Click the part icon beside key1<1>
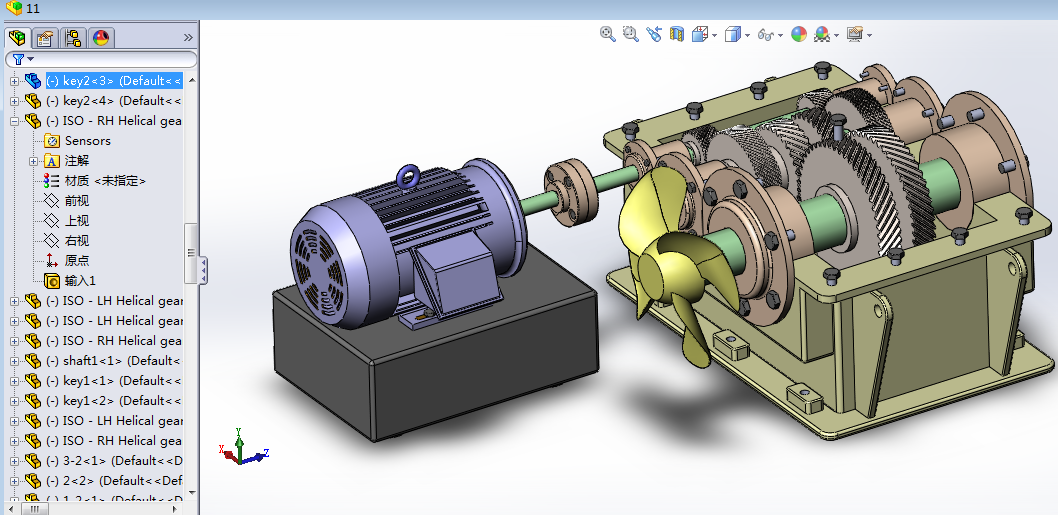The width and height of the screenshot is (1058, 515). (32, 381)
